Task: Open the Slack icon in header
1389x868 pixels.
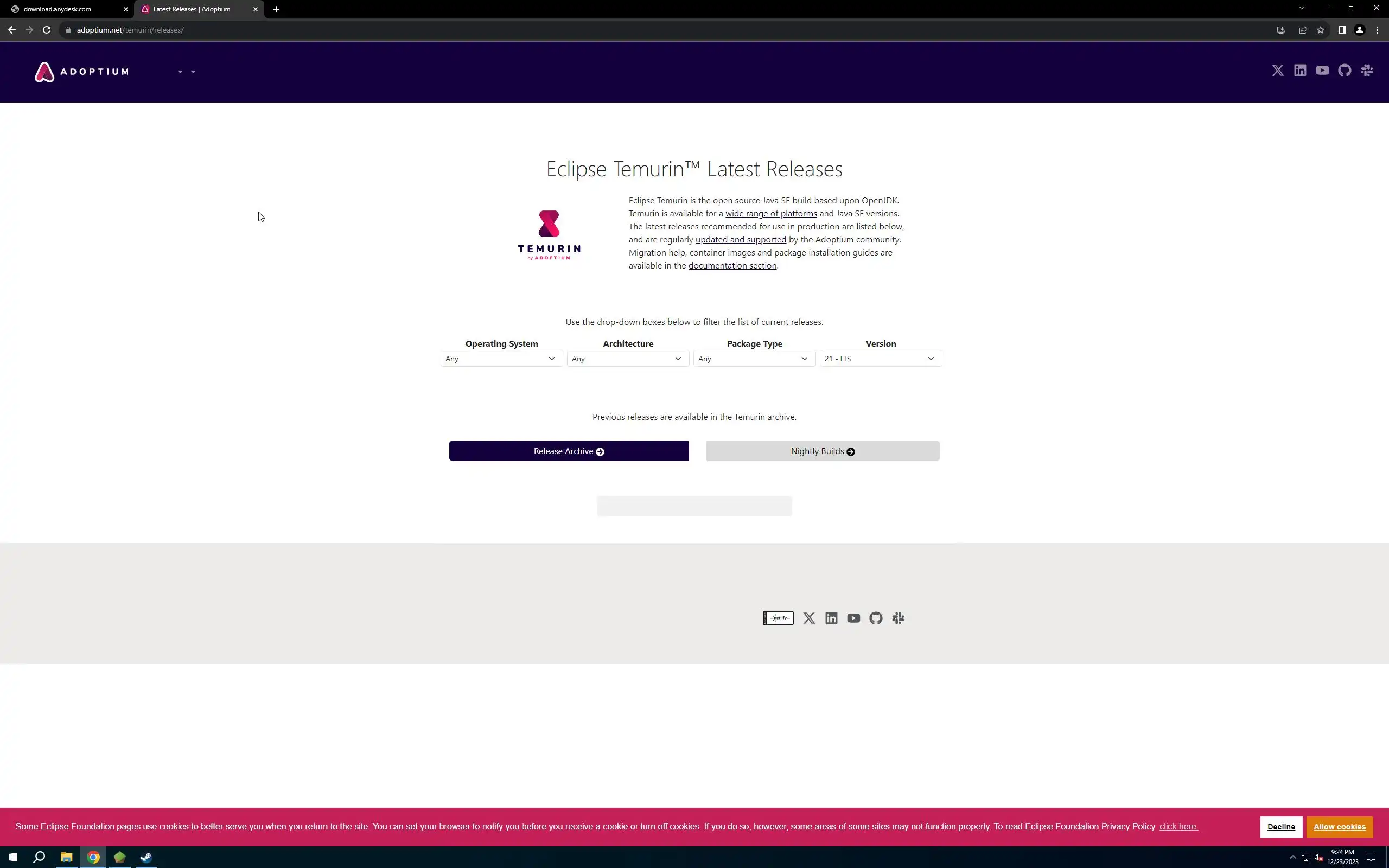Action: (1367, 71)
